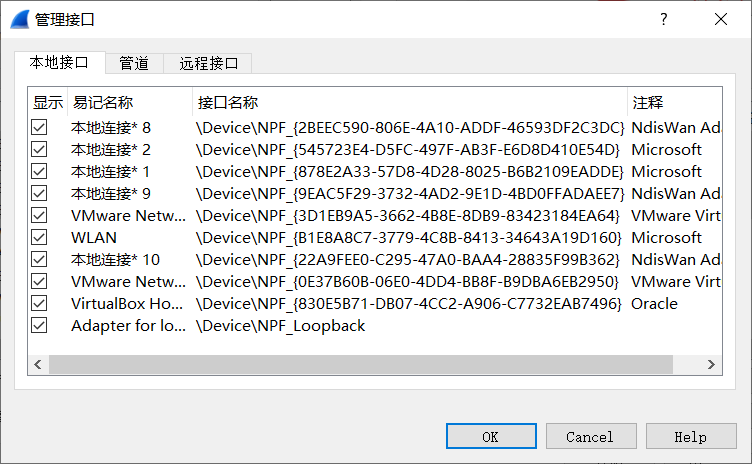
Task: Click the Wireshark fin icon in title bar
Action: point(20,20)
